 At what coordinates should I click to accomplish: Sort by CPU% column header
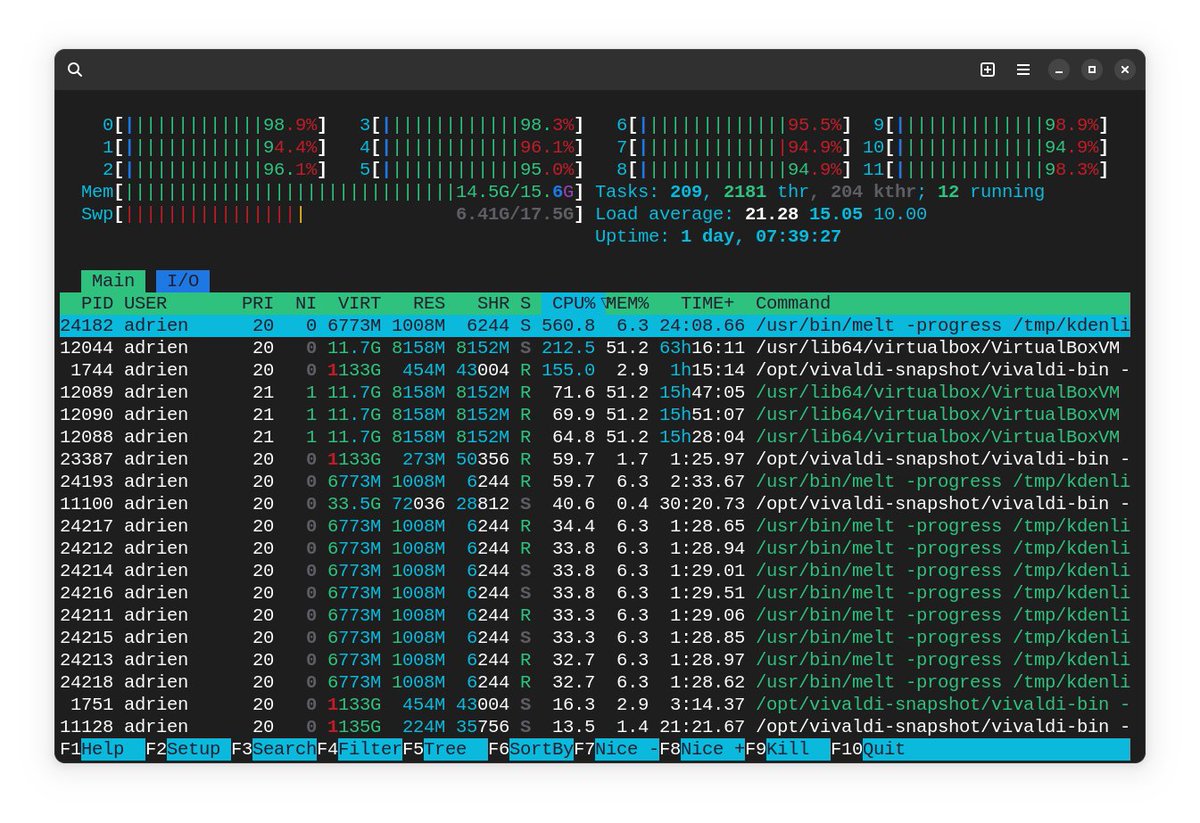click(574, 303)
